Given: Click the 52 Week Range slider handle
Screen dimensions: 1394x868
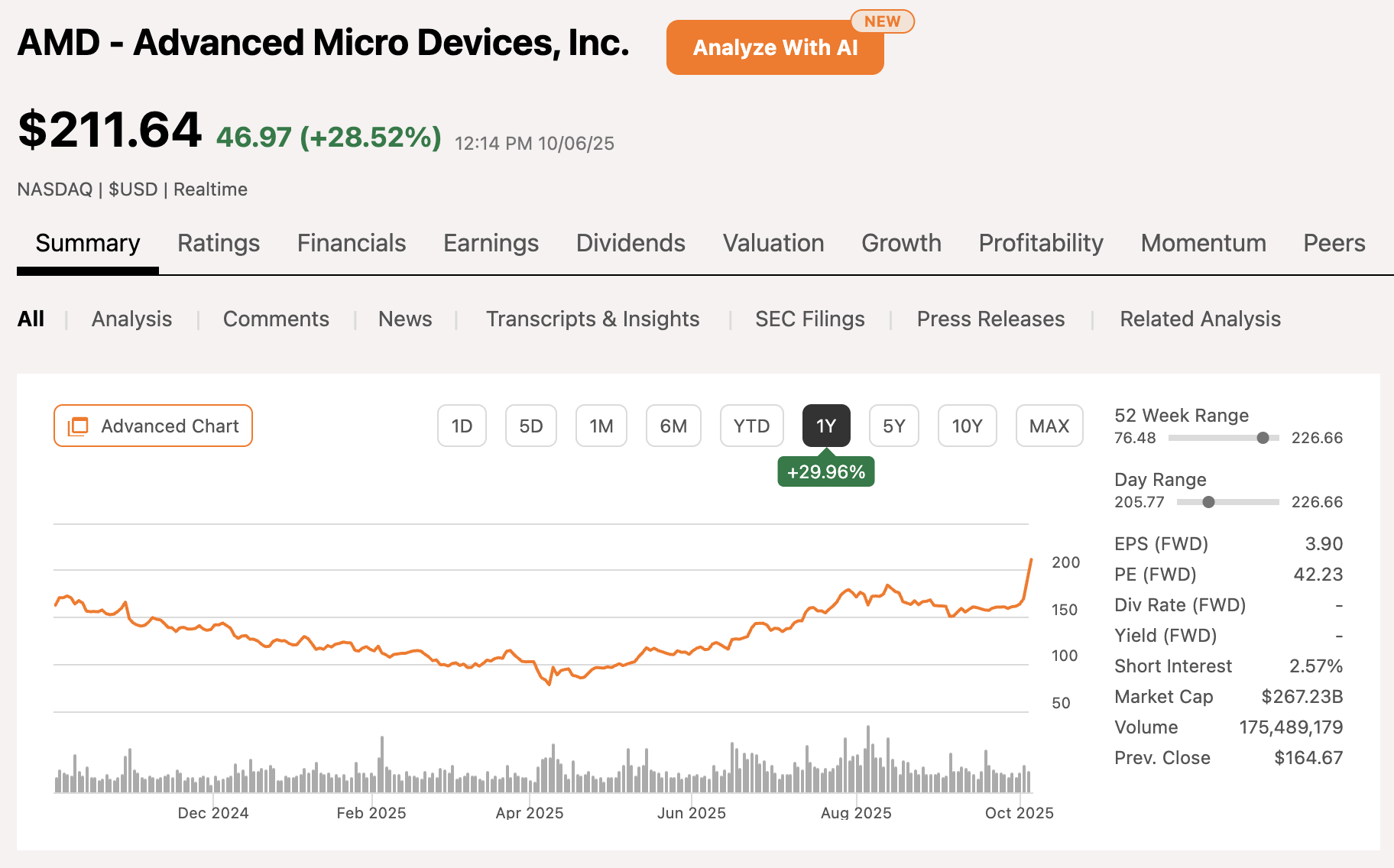Looking at the screenshot, I should [1263, 438].
